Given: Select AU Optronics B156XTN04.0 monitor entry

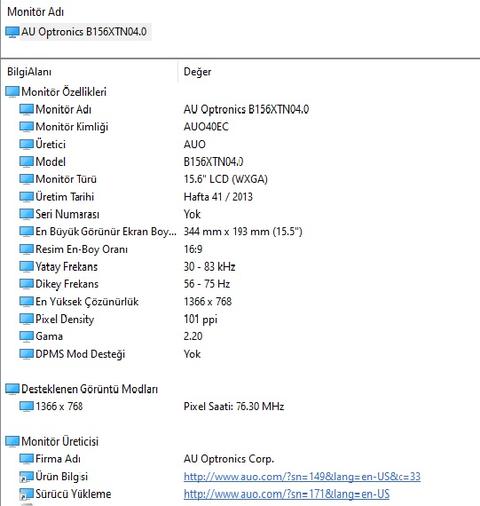Looking at the screenshot, I should (78, 32).
